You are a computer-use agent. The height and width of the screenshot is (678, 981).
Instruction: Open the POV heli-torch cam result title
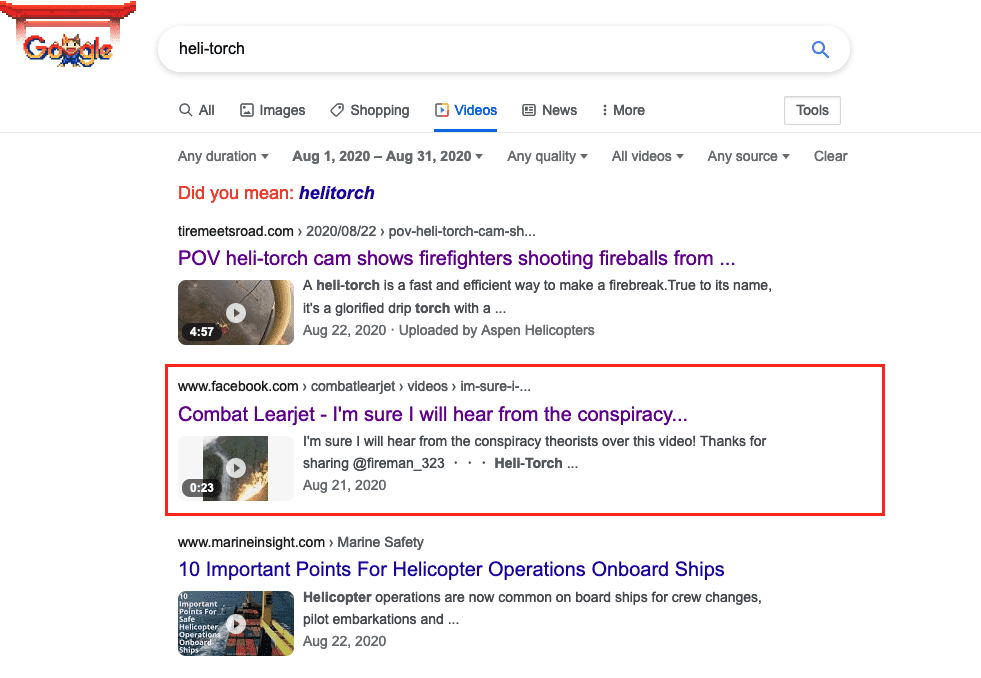click(x=456, y=258)
